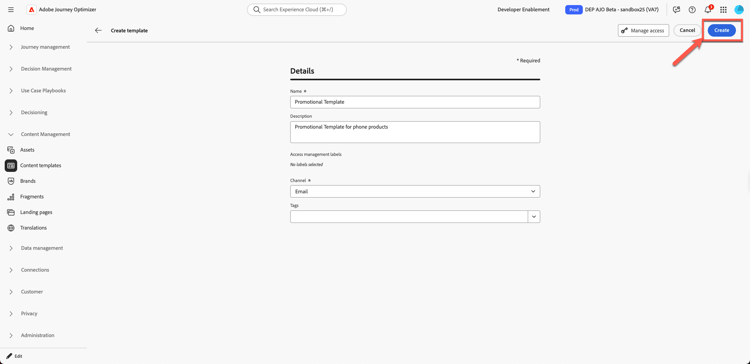750x364 pixels.
Task: Click the search magnifier icon
Action: point(256,10)
